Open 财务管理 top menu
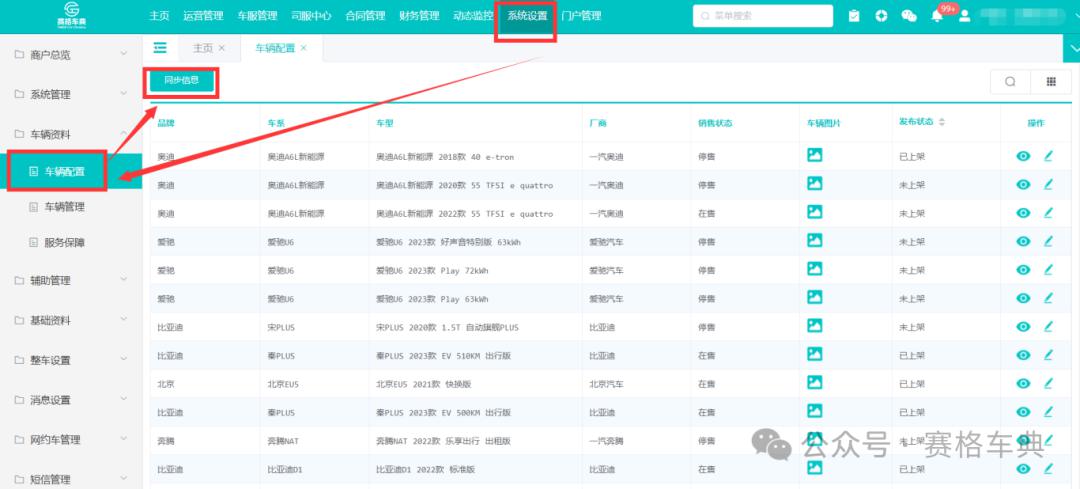 419,16
